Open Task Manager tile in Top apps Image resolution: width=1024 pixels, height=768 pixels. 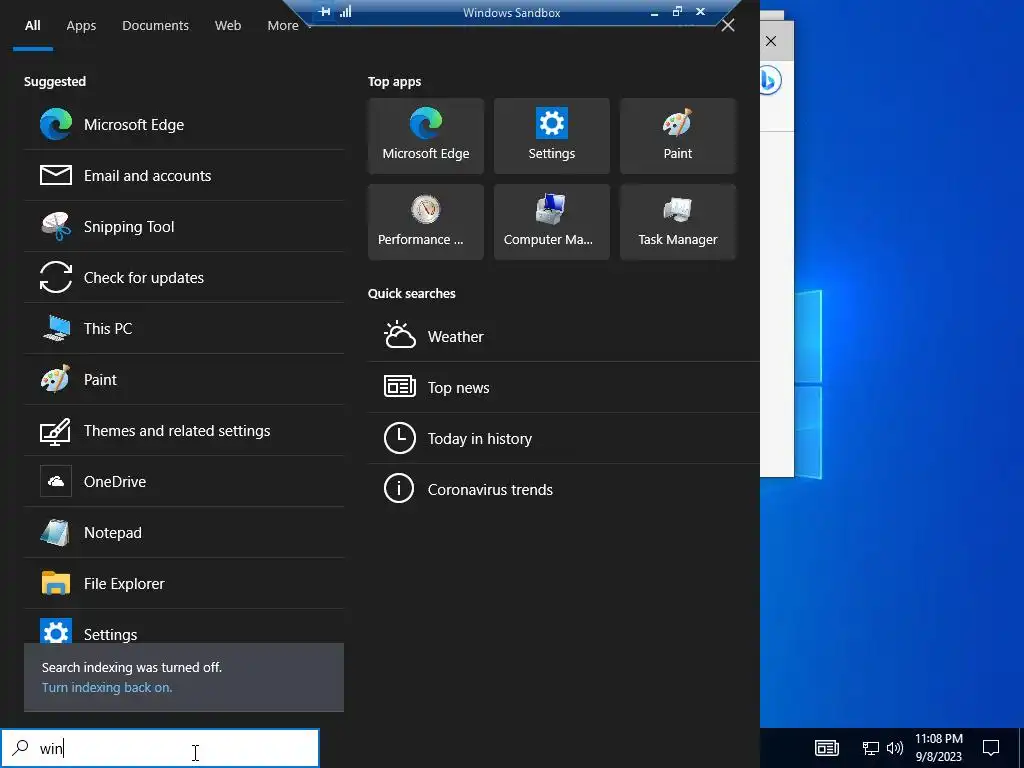coord(678,222)
